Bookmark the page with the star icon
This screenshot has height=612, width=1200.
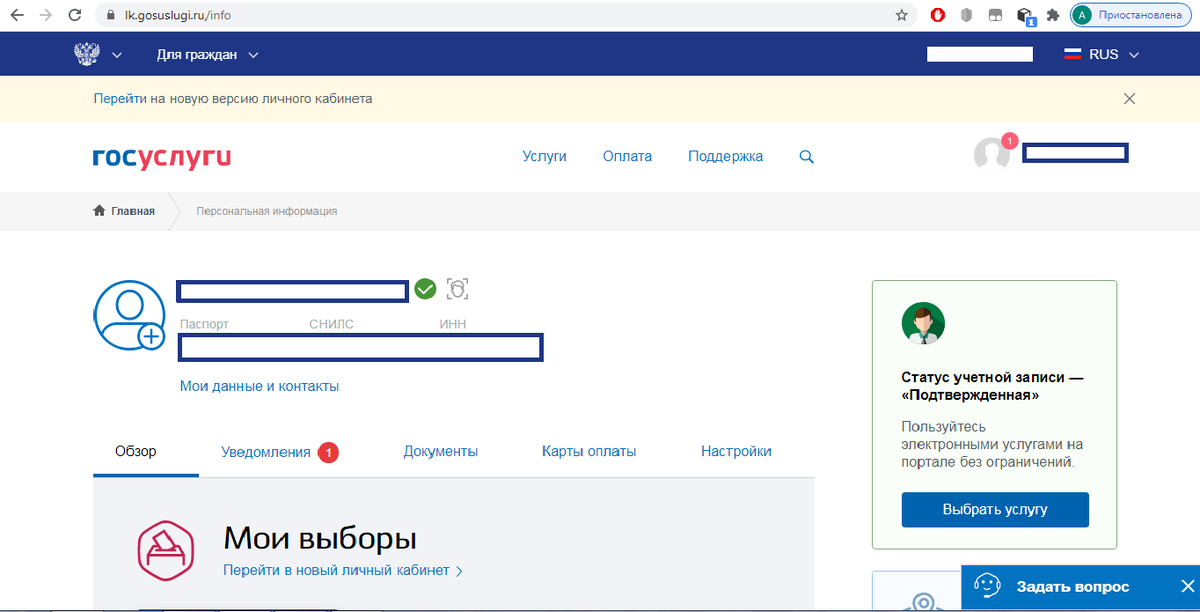tap(899, 15)
